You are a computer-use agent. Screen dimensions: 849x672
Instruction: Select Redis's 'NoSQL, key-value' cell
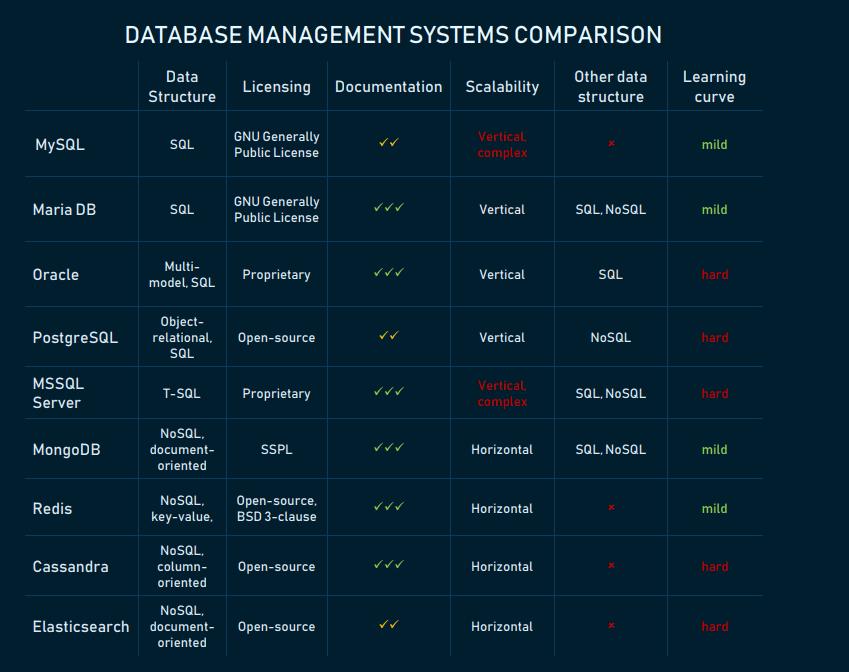(182, 508)
